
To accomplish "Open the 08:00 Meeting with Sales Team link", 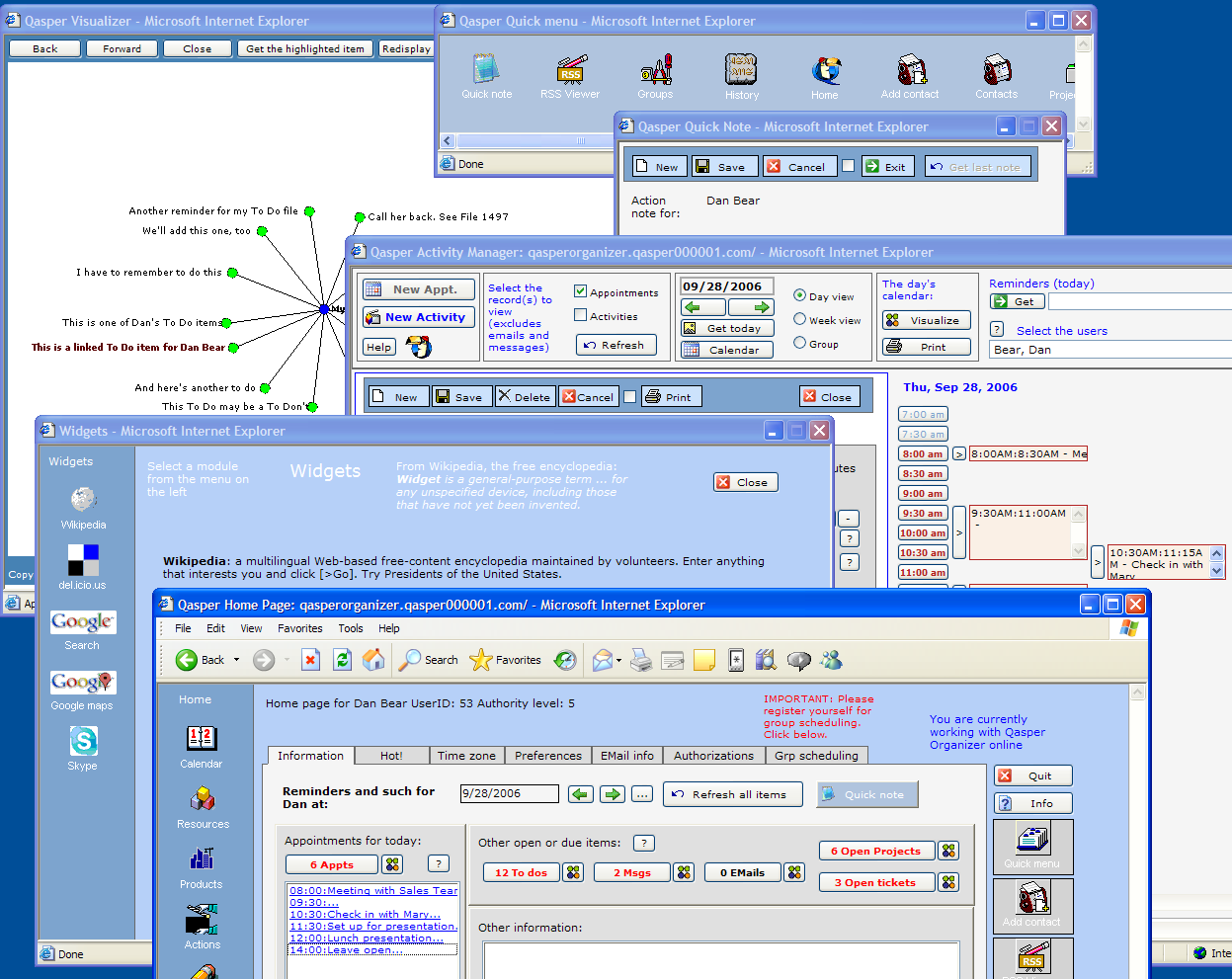I will pyautogui.click(x=373, y=890).
